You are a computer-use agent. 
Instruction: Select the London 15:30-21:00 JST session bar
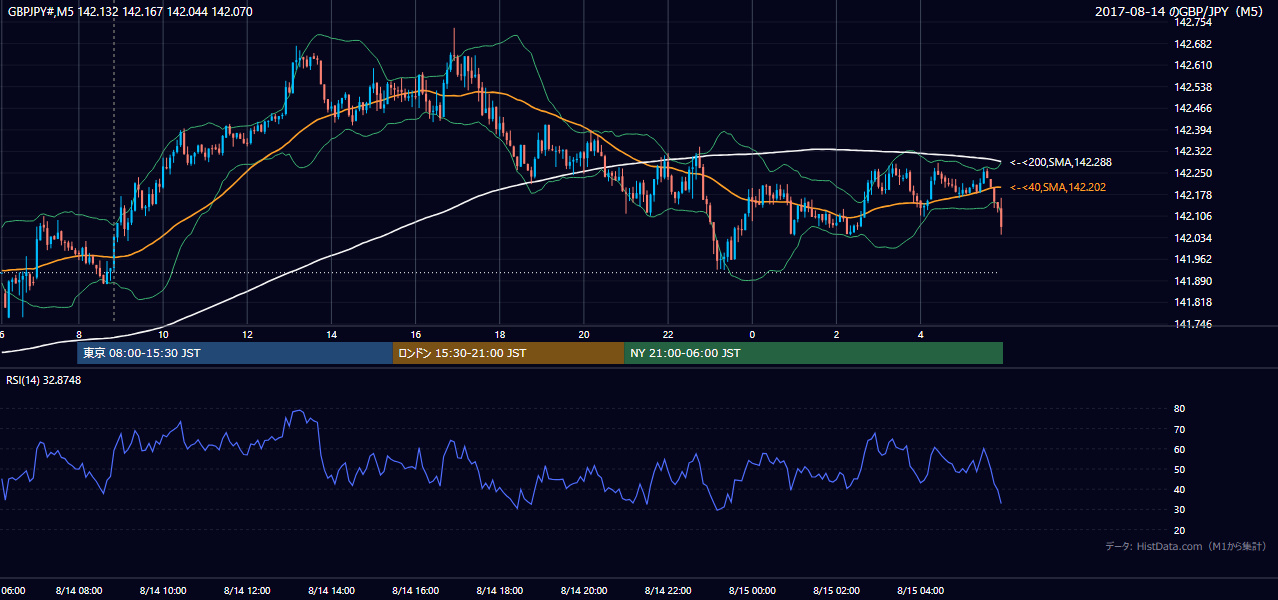point(508,353)
